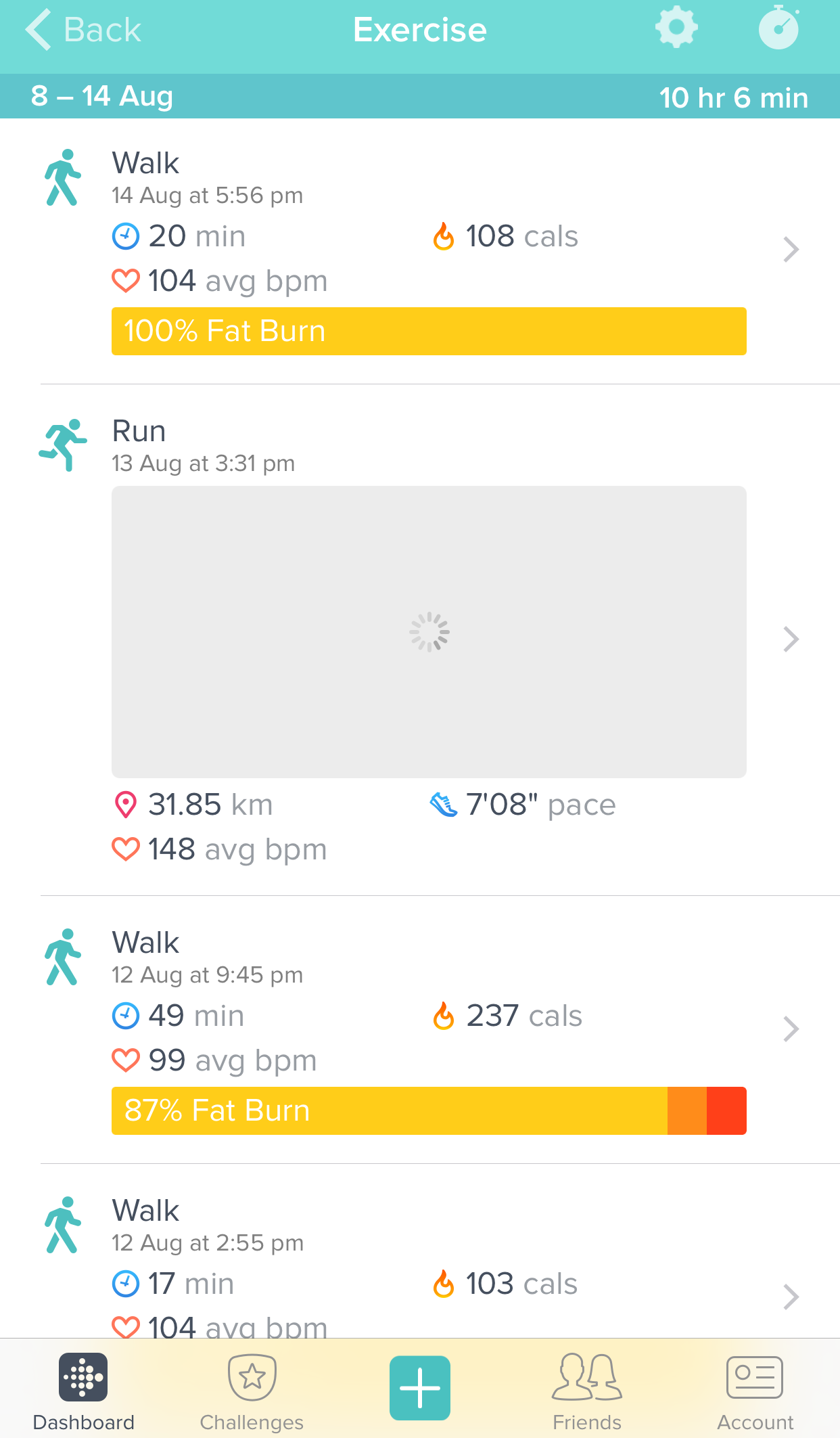This screenshot has width=840, height=1438.
Task: Expand the 13 Aug Run entry chevron
Action: [791, 639]
